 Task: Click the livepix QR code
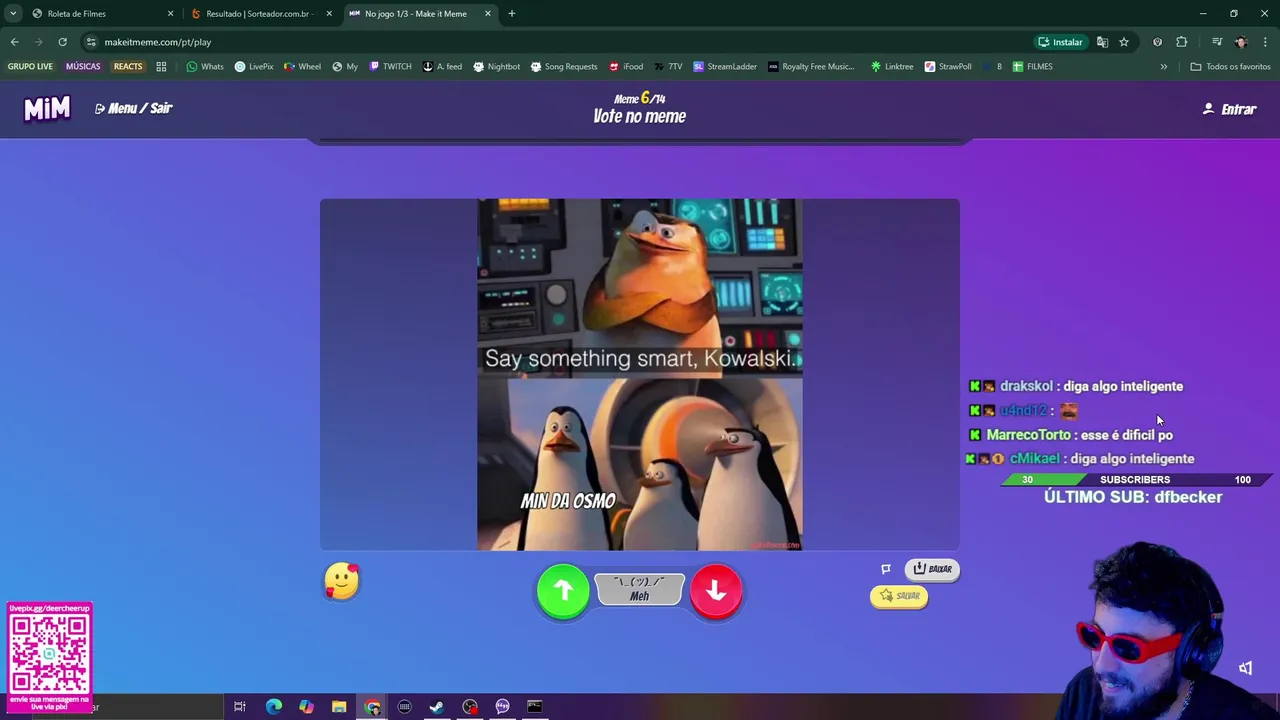(x=49, y=652)
